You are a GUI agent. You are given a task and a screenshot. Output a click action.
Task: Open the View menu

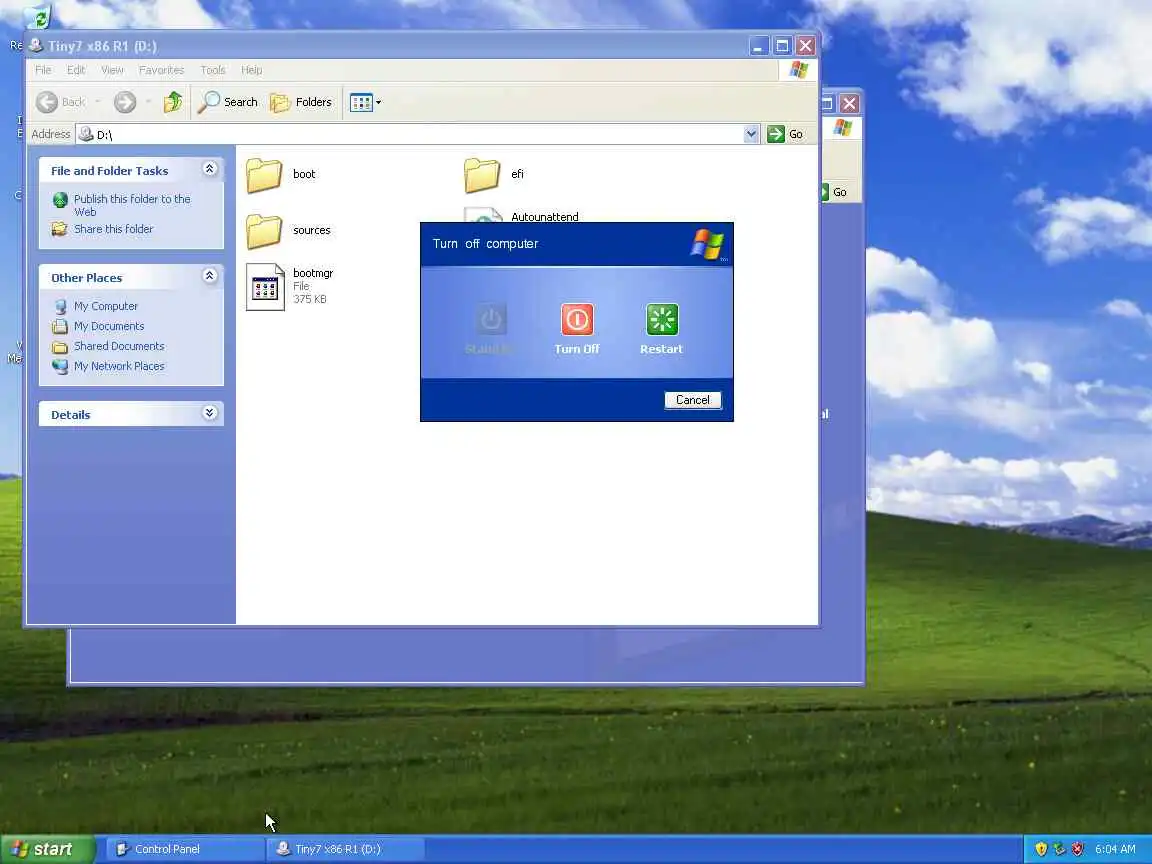112,70
